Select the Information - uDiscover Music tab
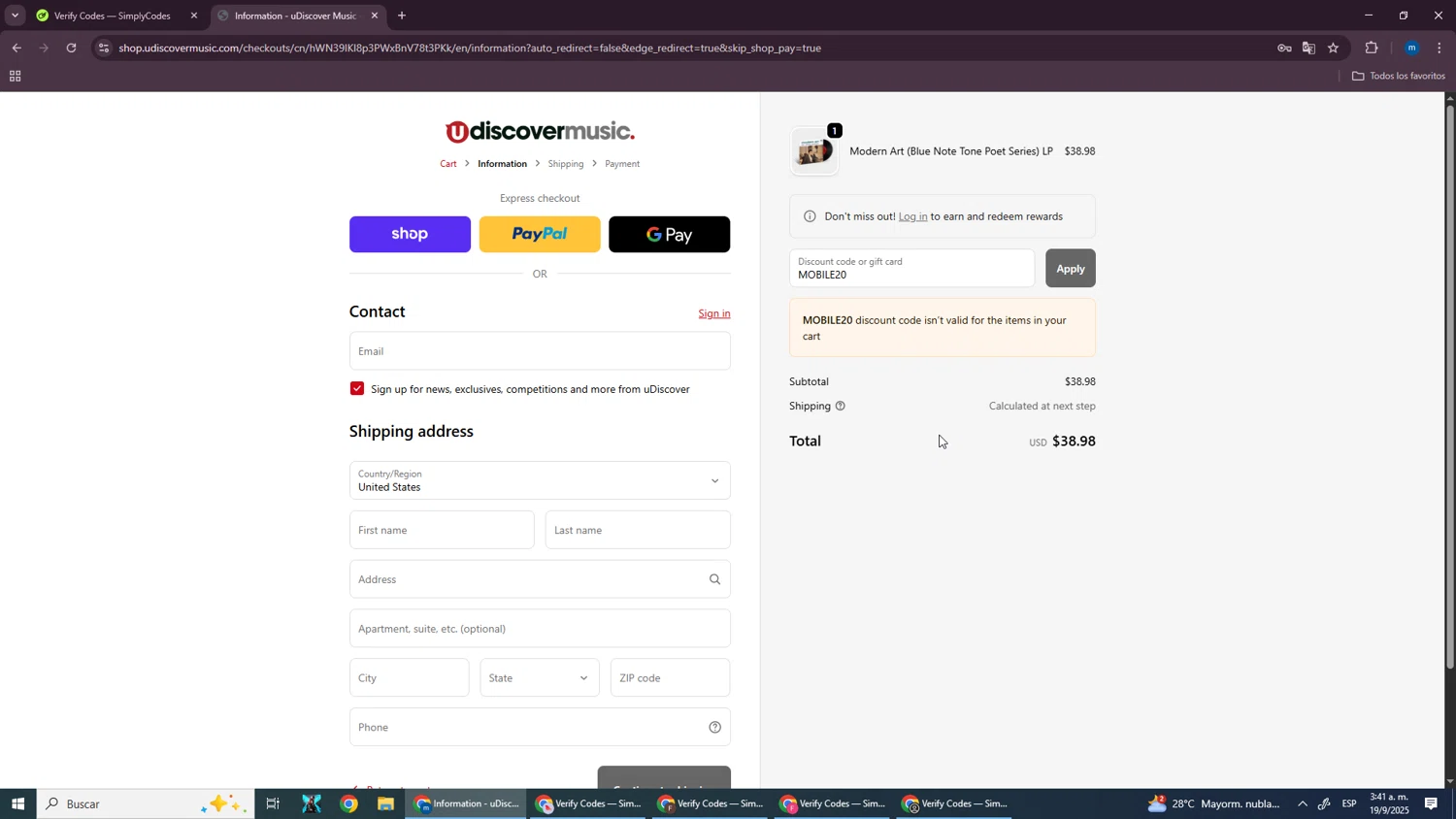This screenshot has width=1456, height=819. (296, 16)
